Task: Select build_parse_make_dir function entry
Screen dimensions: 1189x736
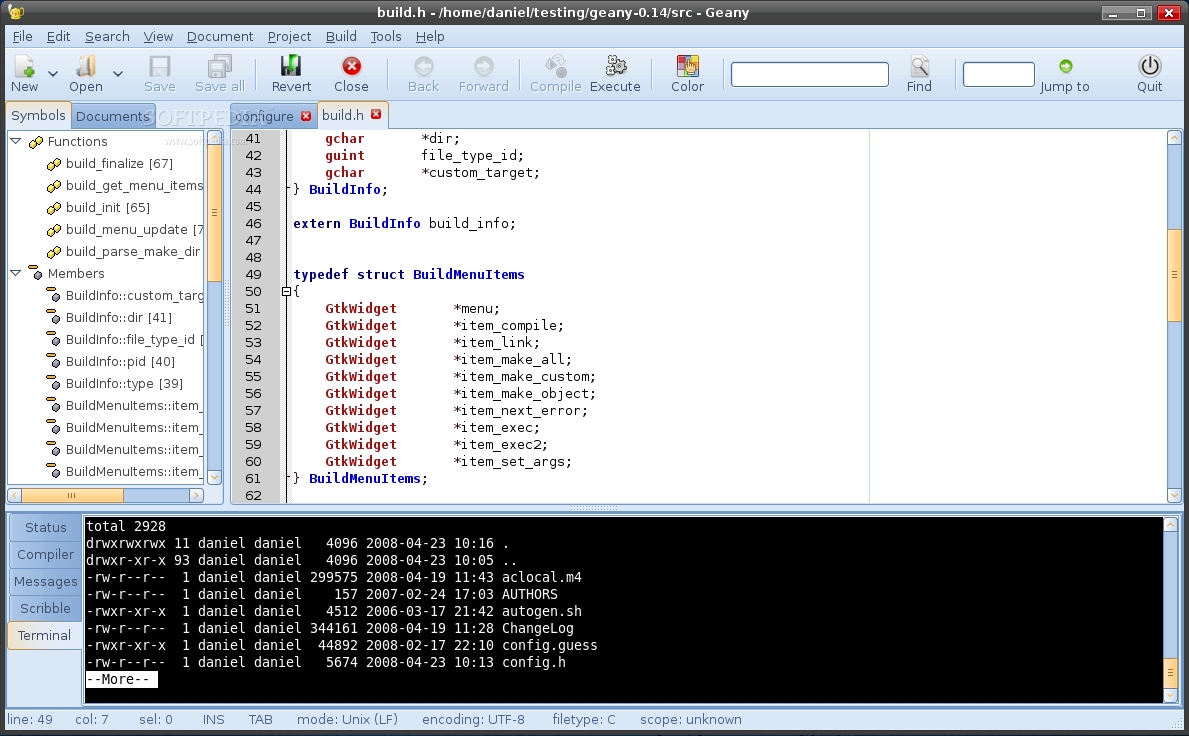Action: click(133, 251)
